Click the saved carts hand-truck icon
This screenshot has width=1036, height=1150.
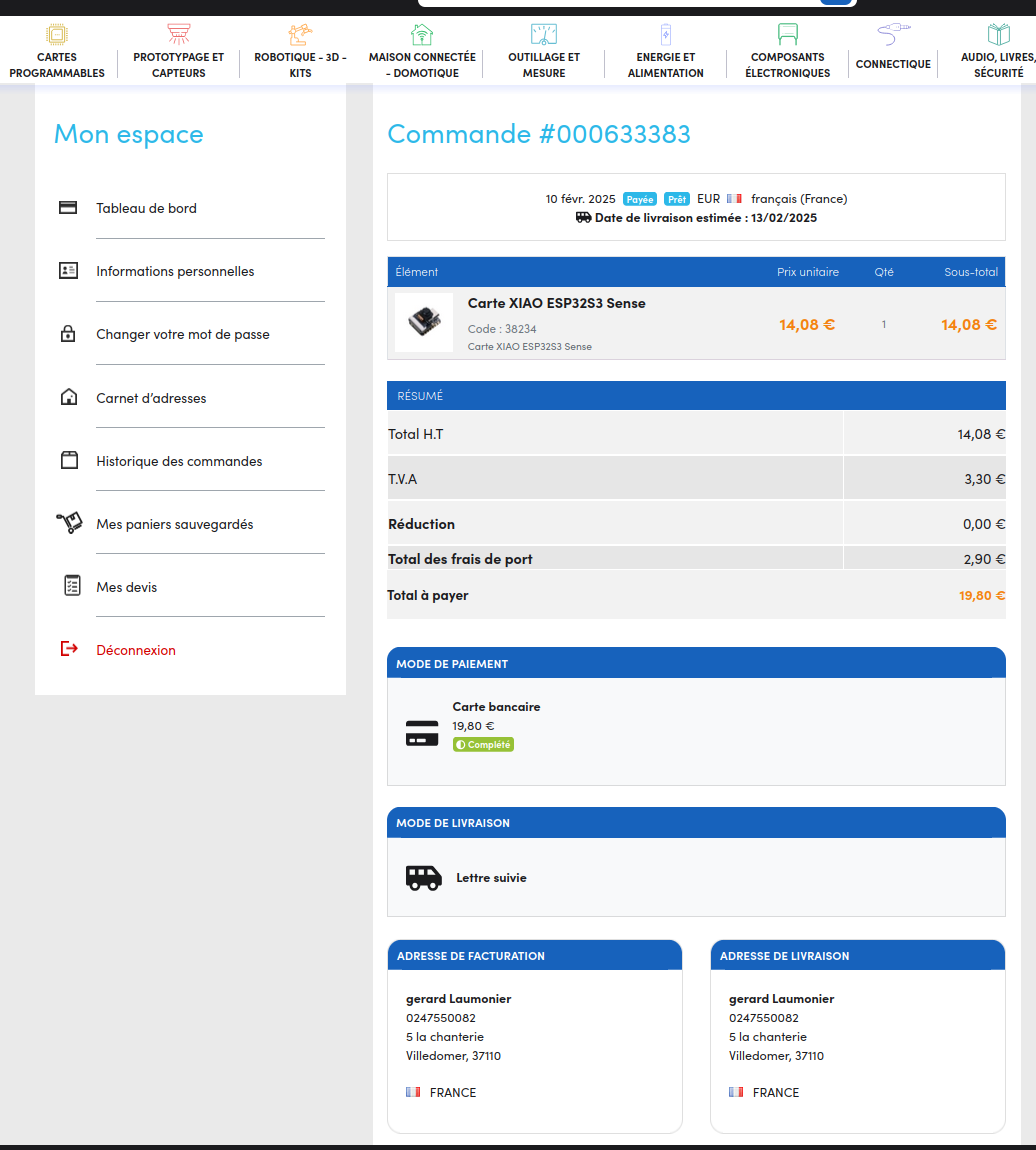click(x=68, y=523)
